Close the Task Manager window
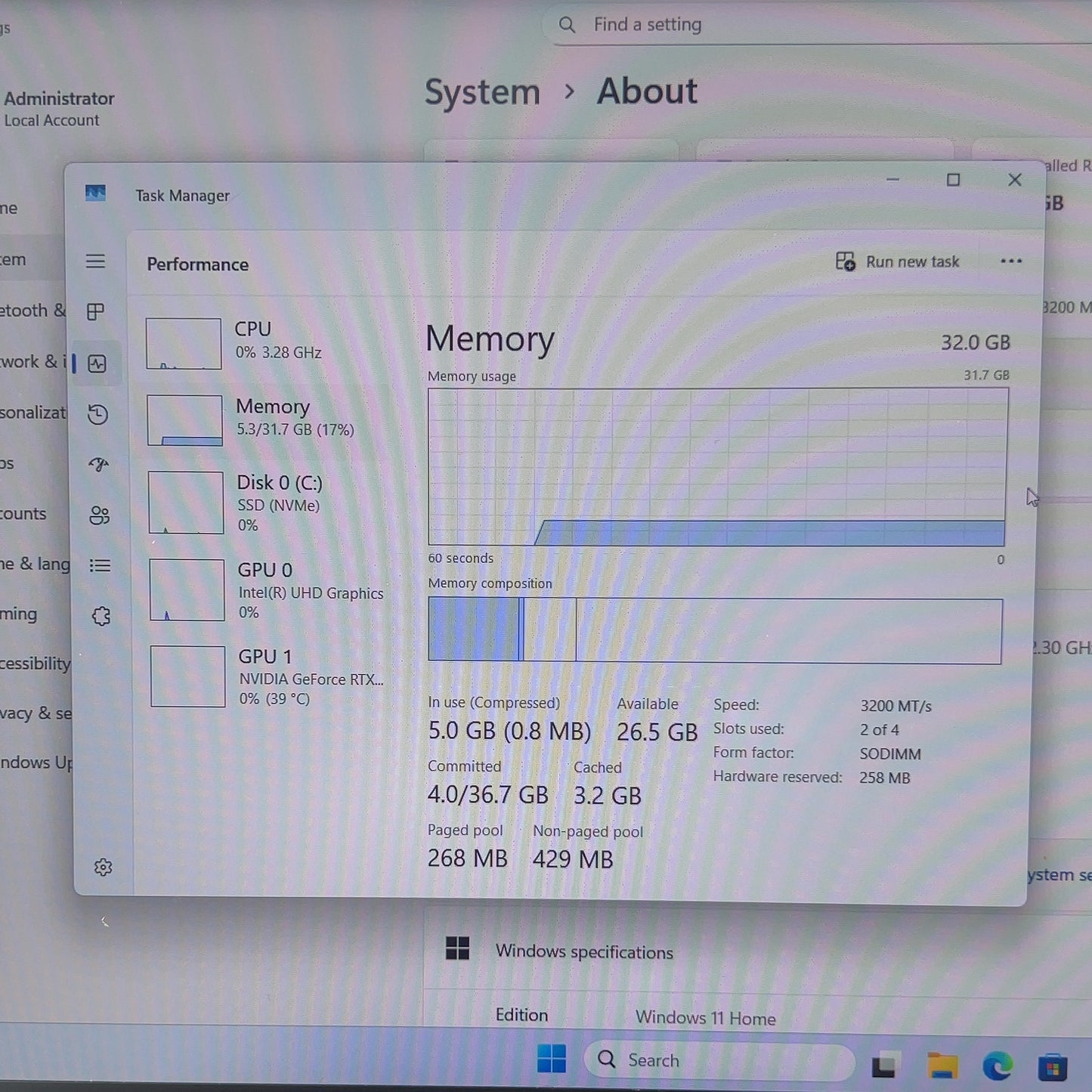Screen dimensions: 1092x1092 coord(1015,180)
